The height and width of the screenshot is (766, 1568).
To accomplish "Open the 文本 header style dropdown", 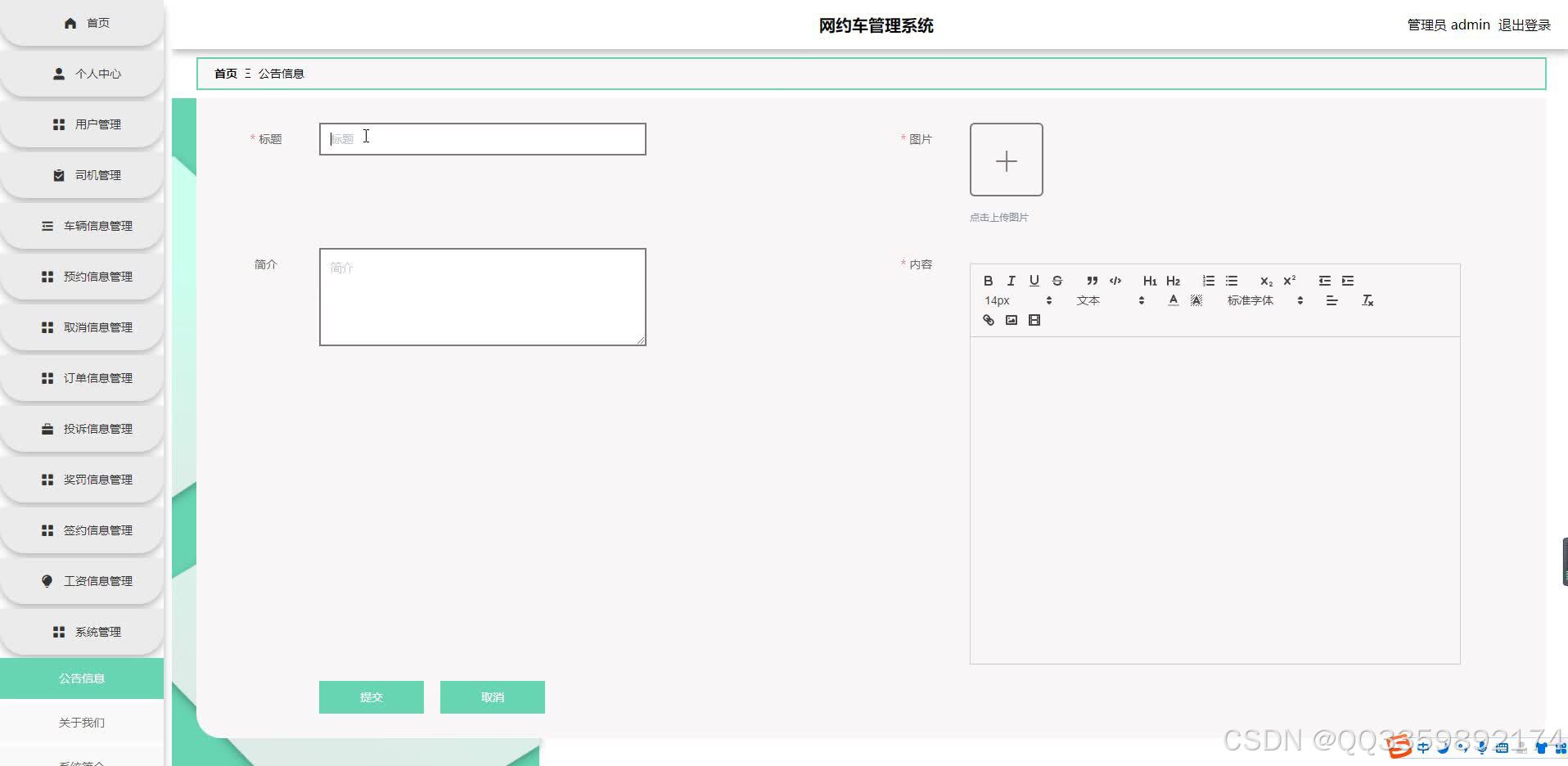I will click(1110, 300).
